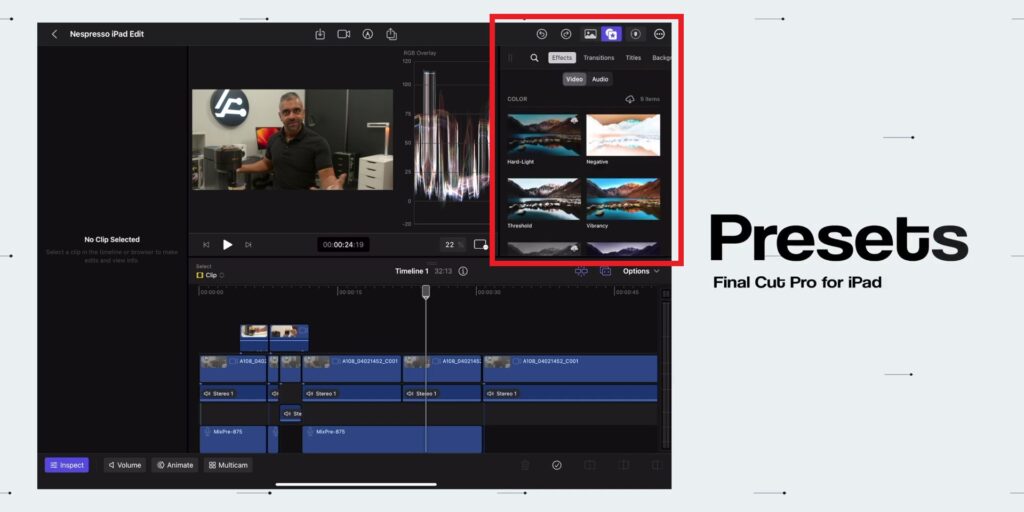Open the Clip select mode dropdown
This screenshot has width=1024, height=512.
(x=210, y=276)
